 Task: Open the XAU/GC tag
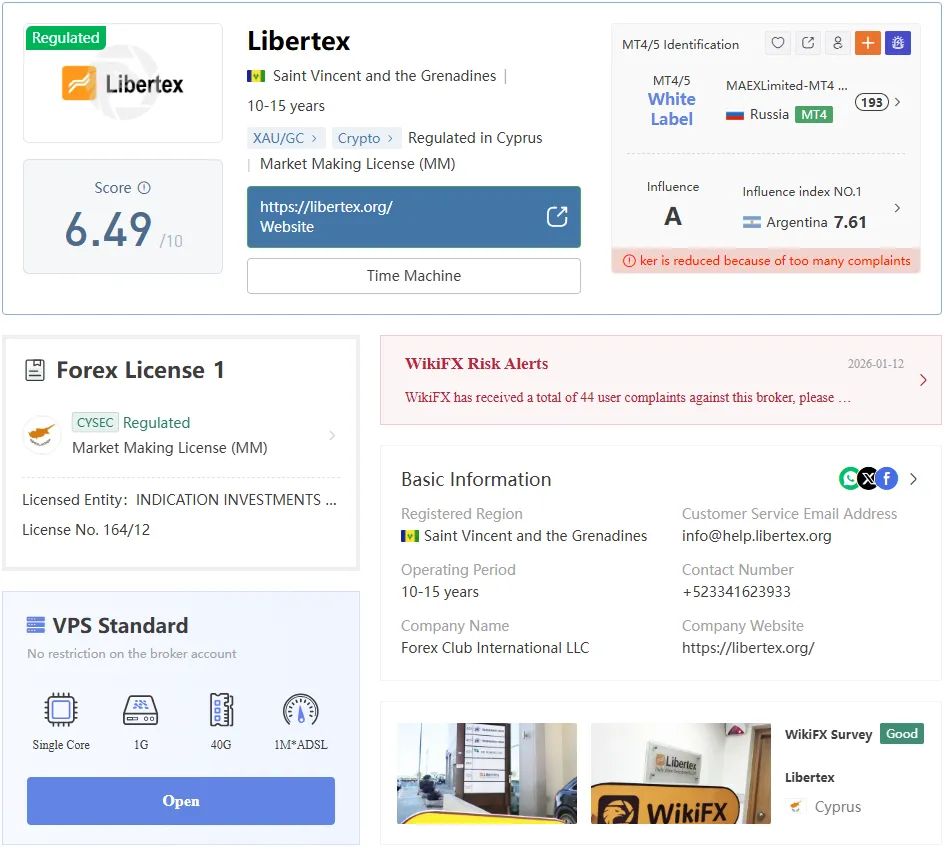click(x=286, y=138)
